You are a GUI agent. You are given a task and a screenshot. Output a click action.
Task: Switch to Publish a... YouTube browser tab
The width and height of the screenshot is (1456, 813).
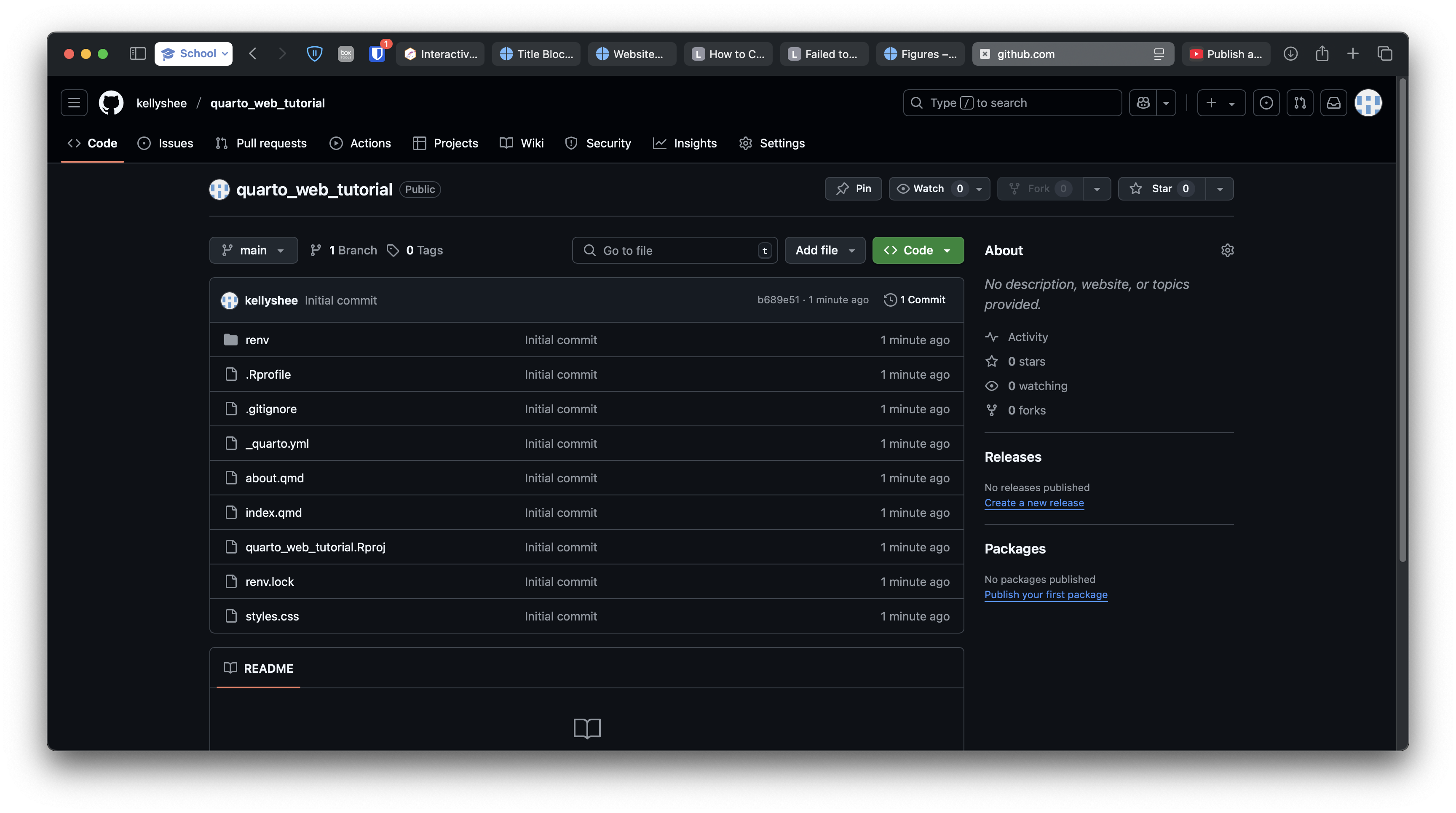(x=1226, y=53)
